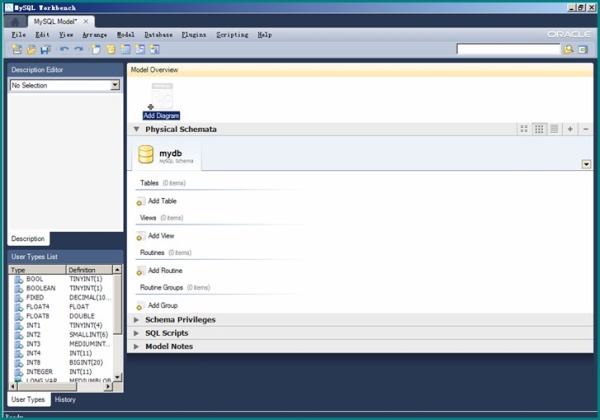
Task: Click the BOOL type icon in User Types
Action: [x=18, y=280]
